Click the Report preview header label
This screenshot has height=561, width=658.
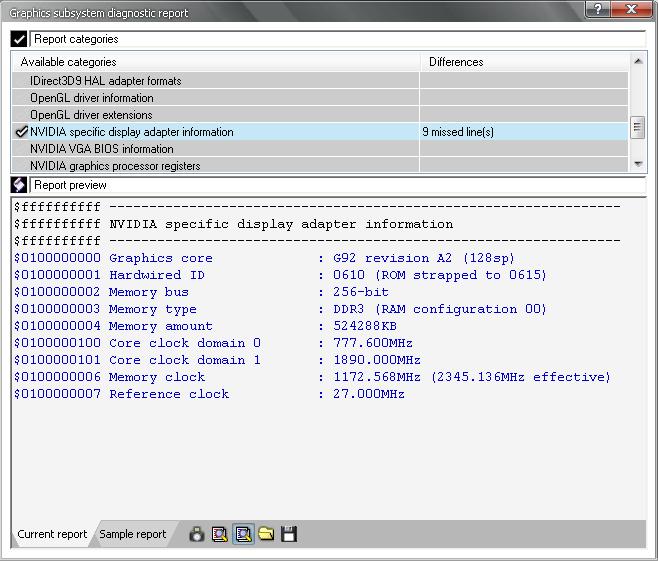point(70,185)
